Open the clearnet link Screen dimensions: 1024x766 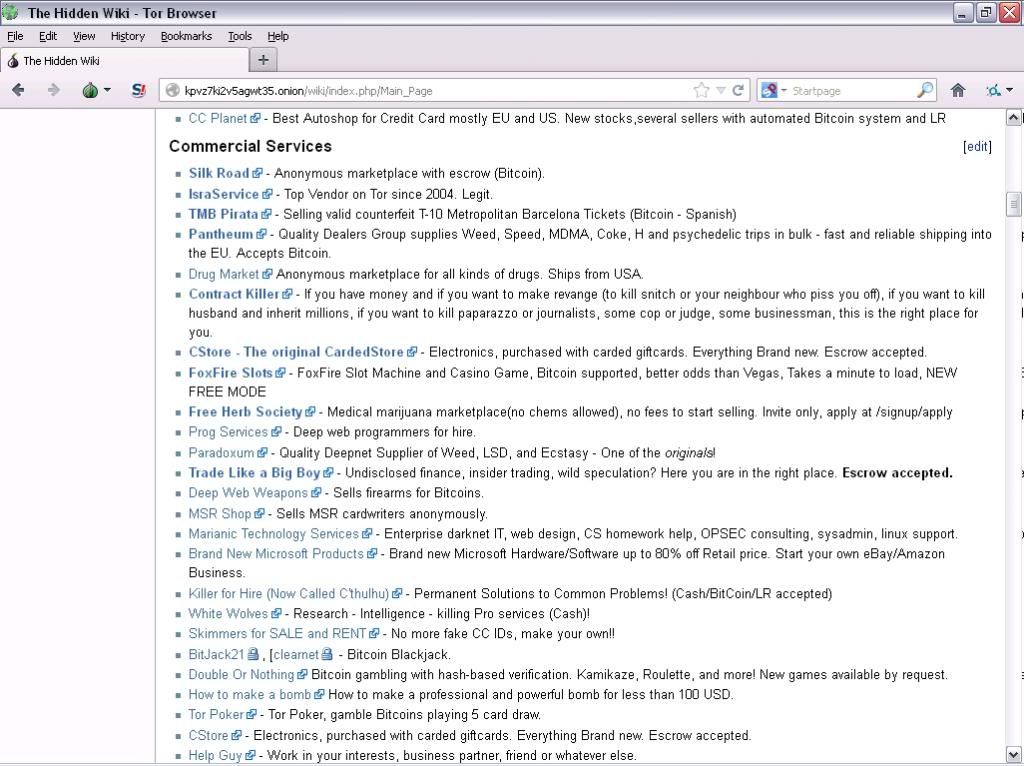[296, 654]
